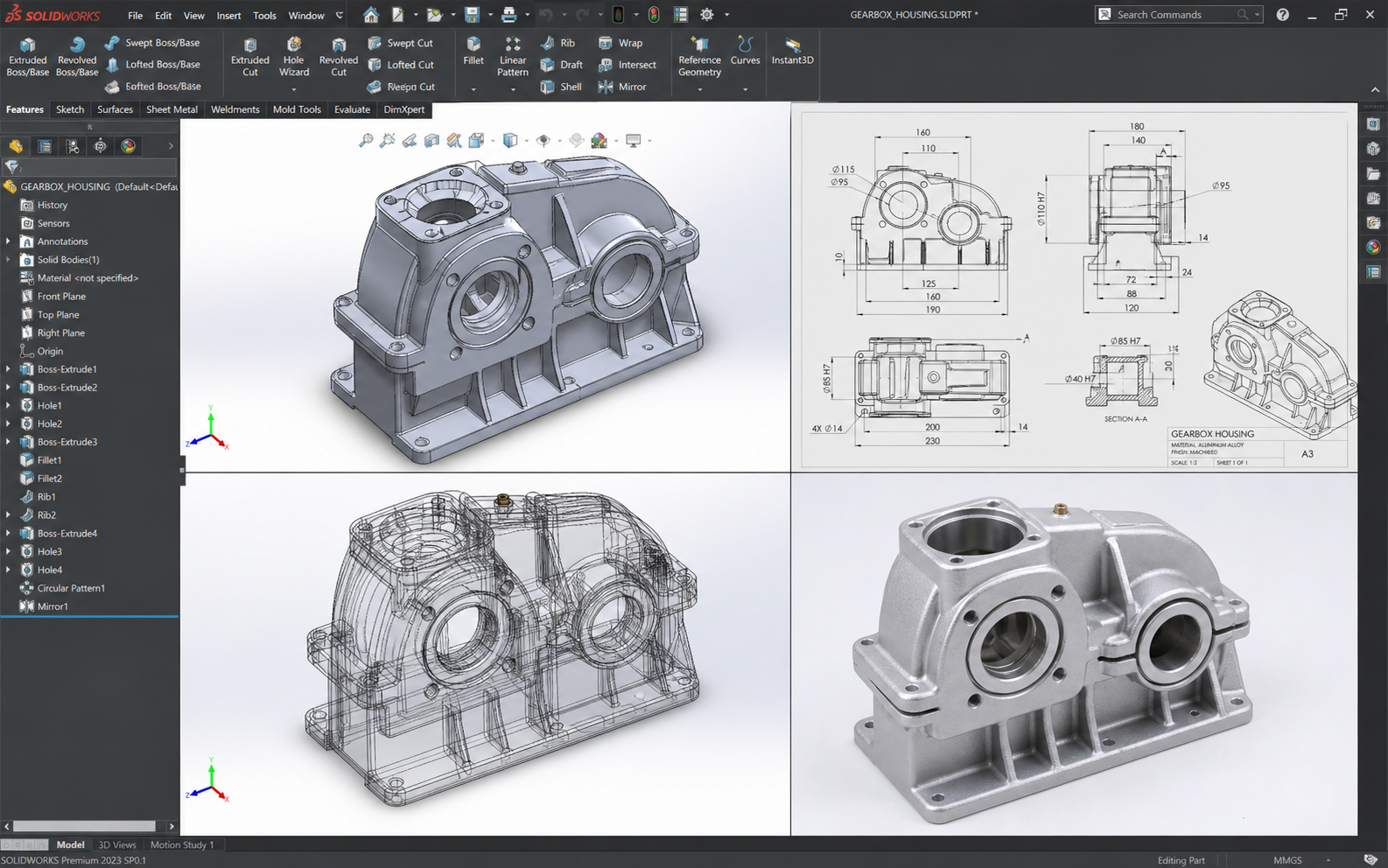
Task: Open the Options gear icon
Action: pos(707,15)
